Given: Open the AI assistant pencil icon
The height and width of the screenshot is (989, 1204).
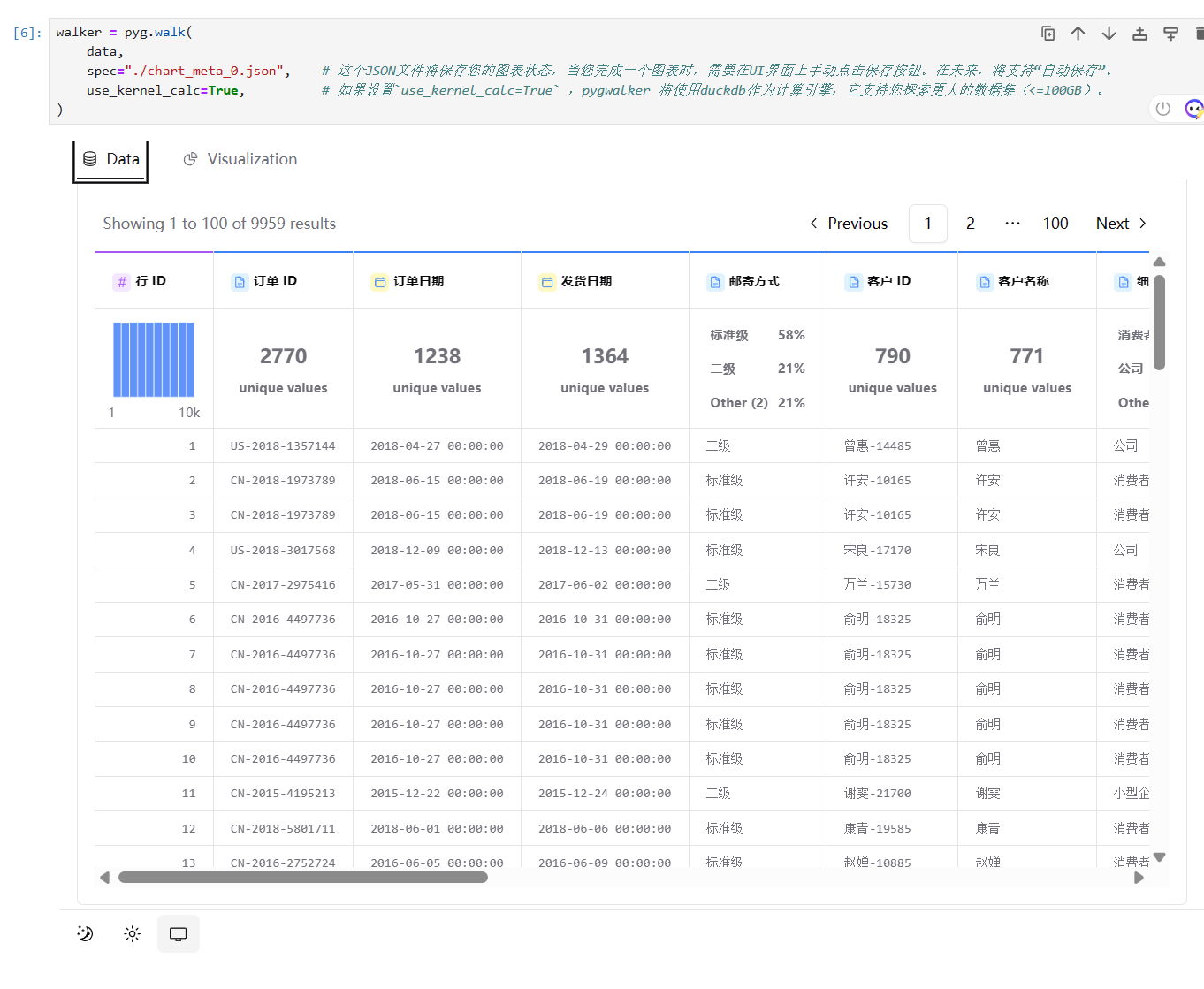Looking at the screenshot, I should coord(1194,108).
